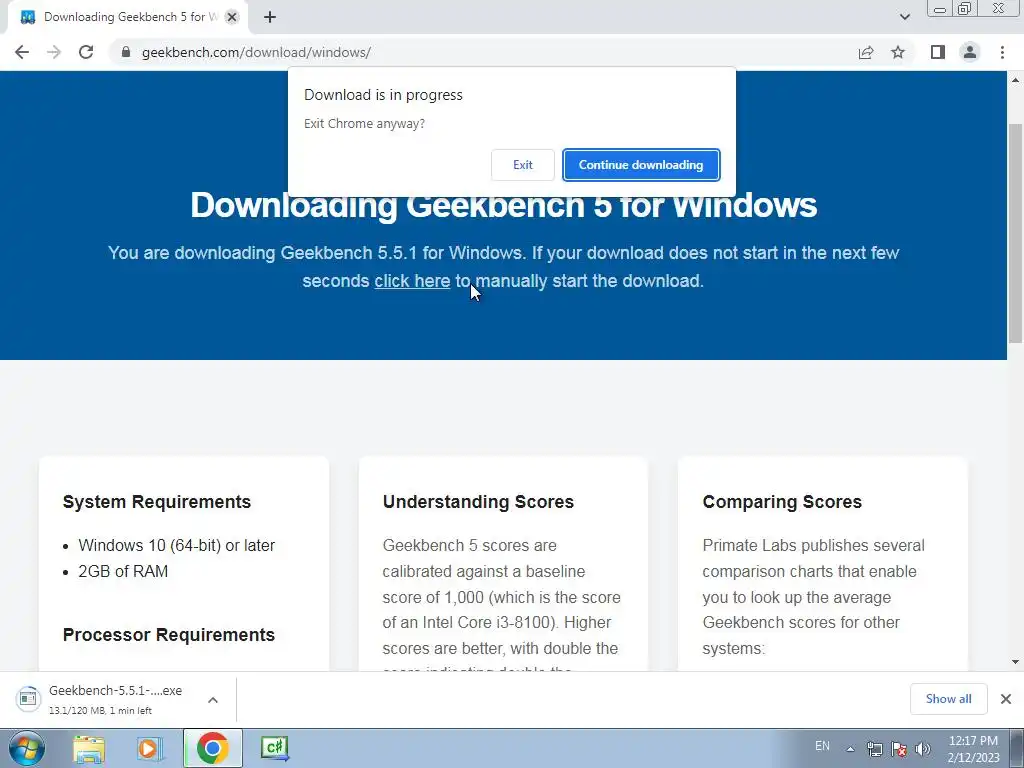Image resolution: width=1024 pixels, height=768 pixels.
Task: Launch Windows Media Player from the taskbar
Action: [x=149, y=748]
